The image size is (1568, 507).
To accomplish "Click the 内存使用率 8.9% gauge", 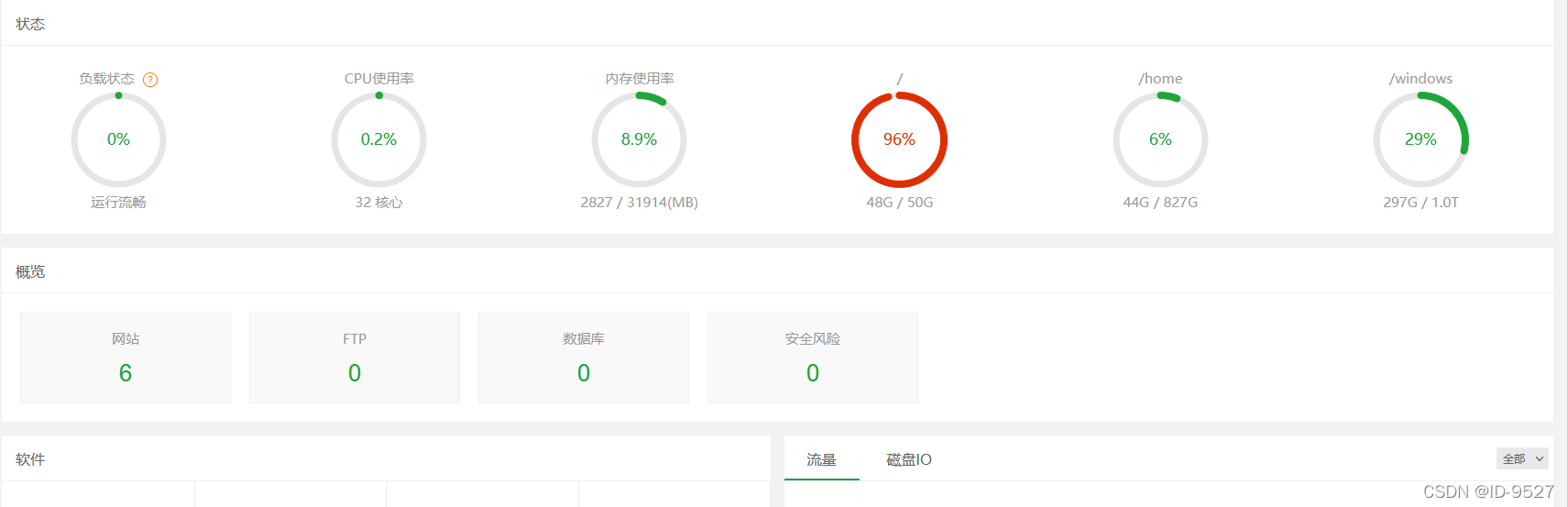I will (639, 139).
